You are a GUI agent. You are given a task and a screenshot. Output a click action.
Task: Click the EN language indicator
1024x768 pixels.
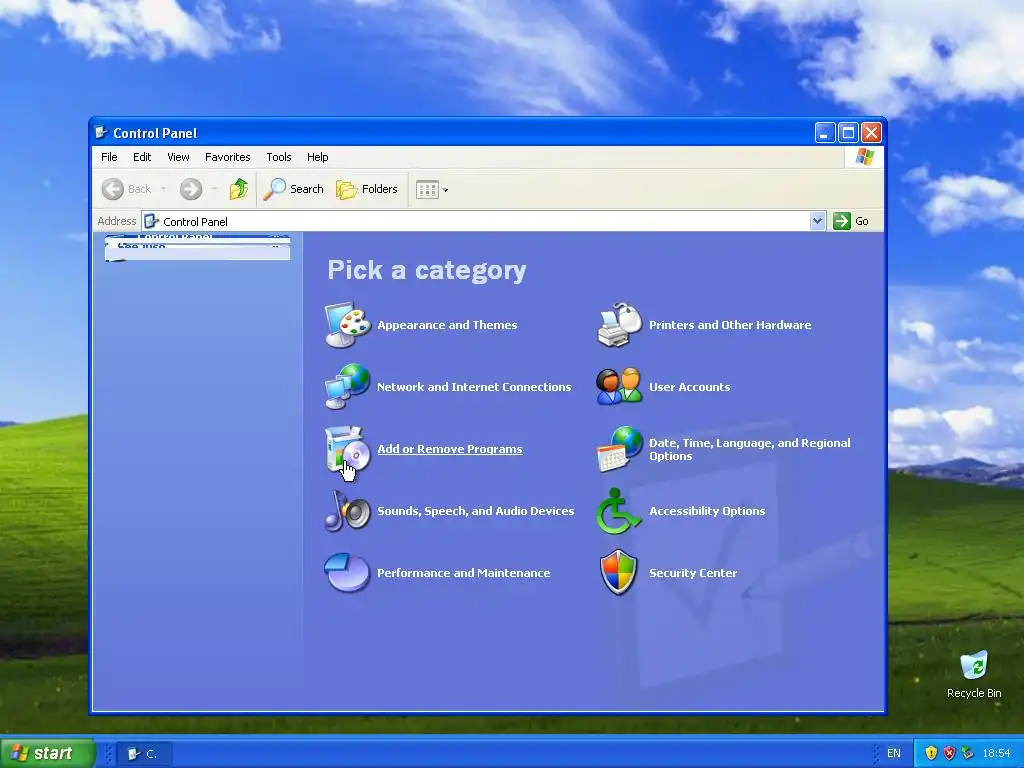(x=893, y=753)
